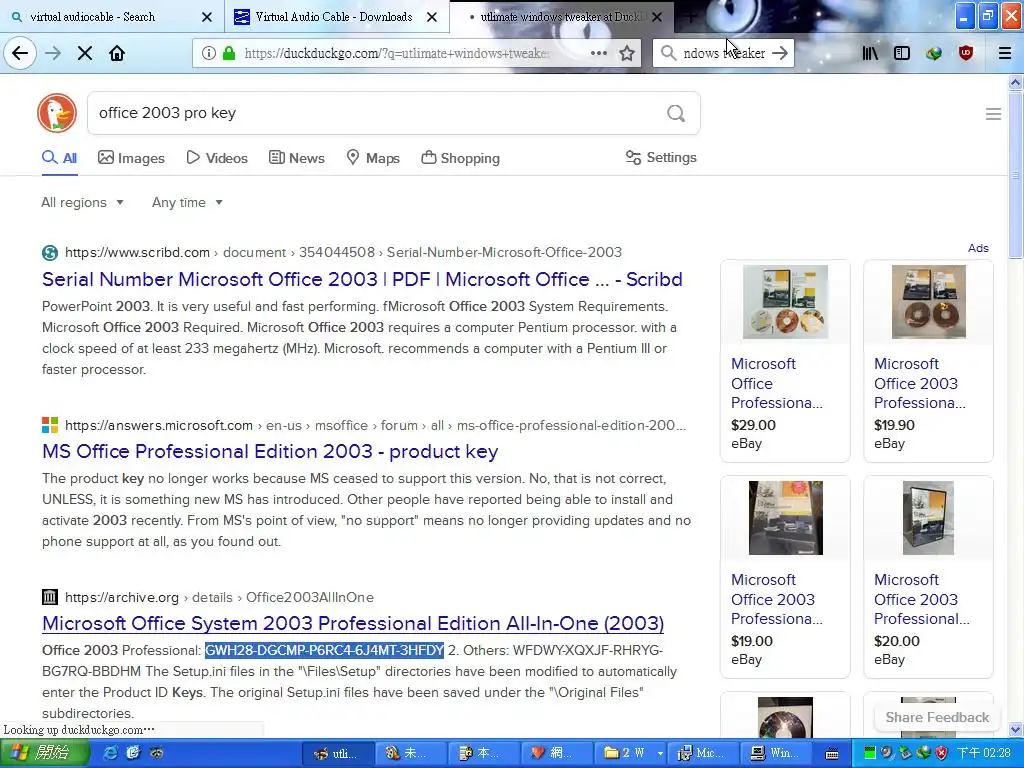The image size is (1024, 768).
Task: Open the $19.90 eBay Office 2003 image
Action: pyautogui.click(x=929, y=302)
